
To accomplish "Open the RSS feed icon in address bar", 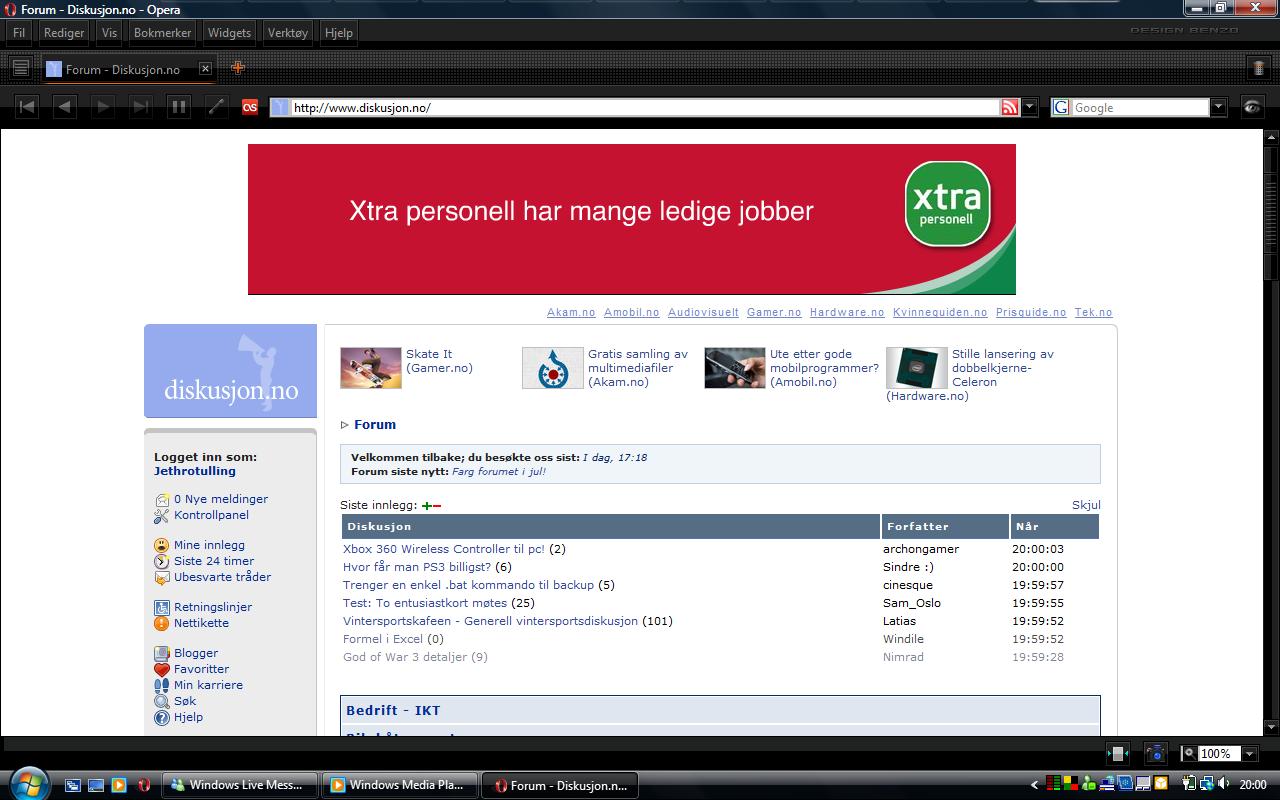I will [1010, 107].
